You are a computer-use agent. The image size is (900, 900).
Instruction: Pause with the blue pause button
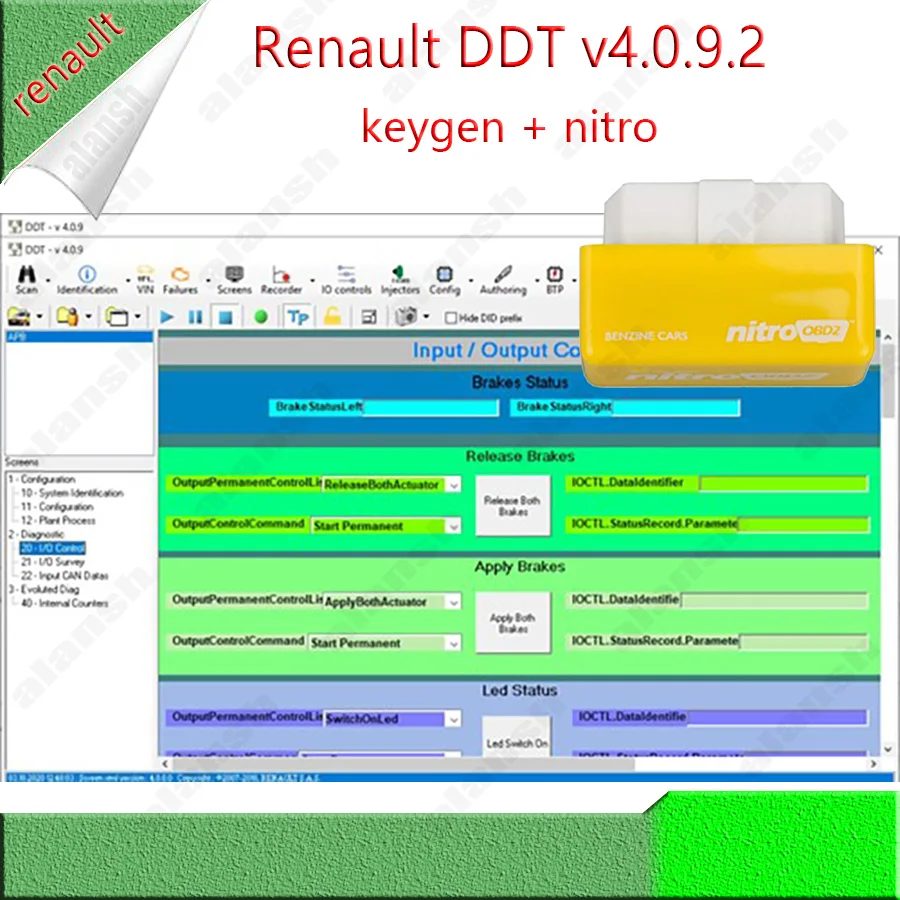[195, 317]
